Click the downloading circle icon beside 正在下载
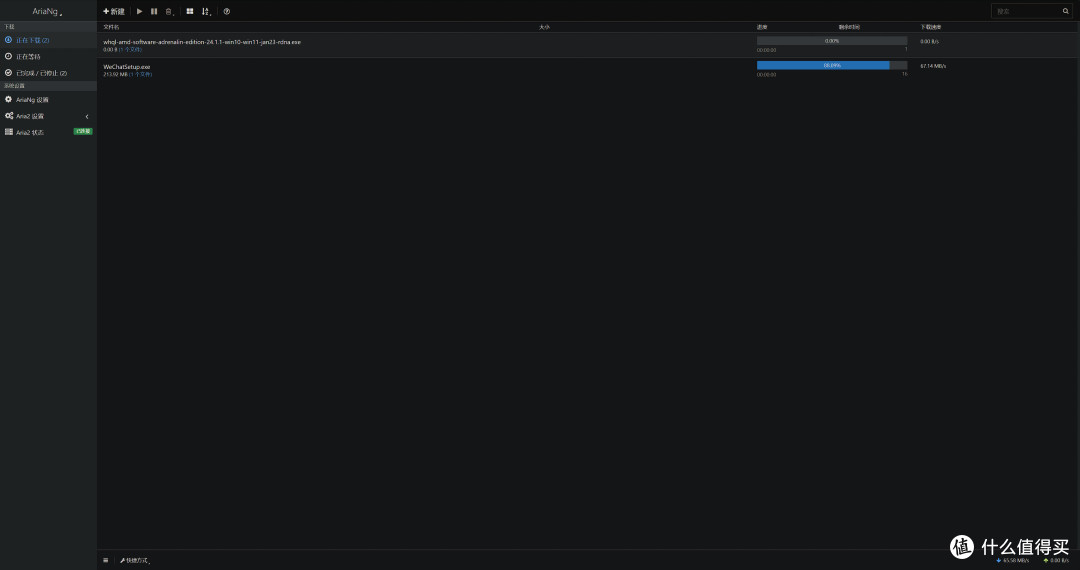This screenshot has height=570, width=1080. point(8,40)
